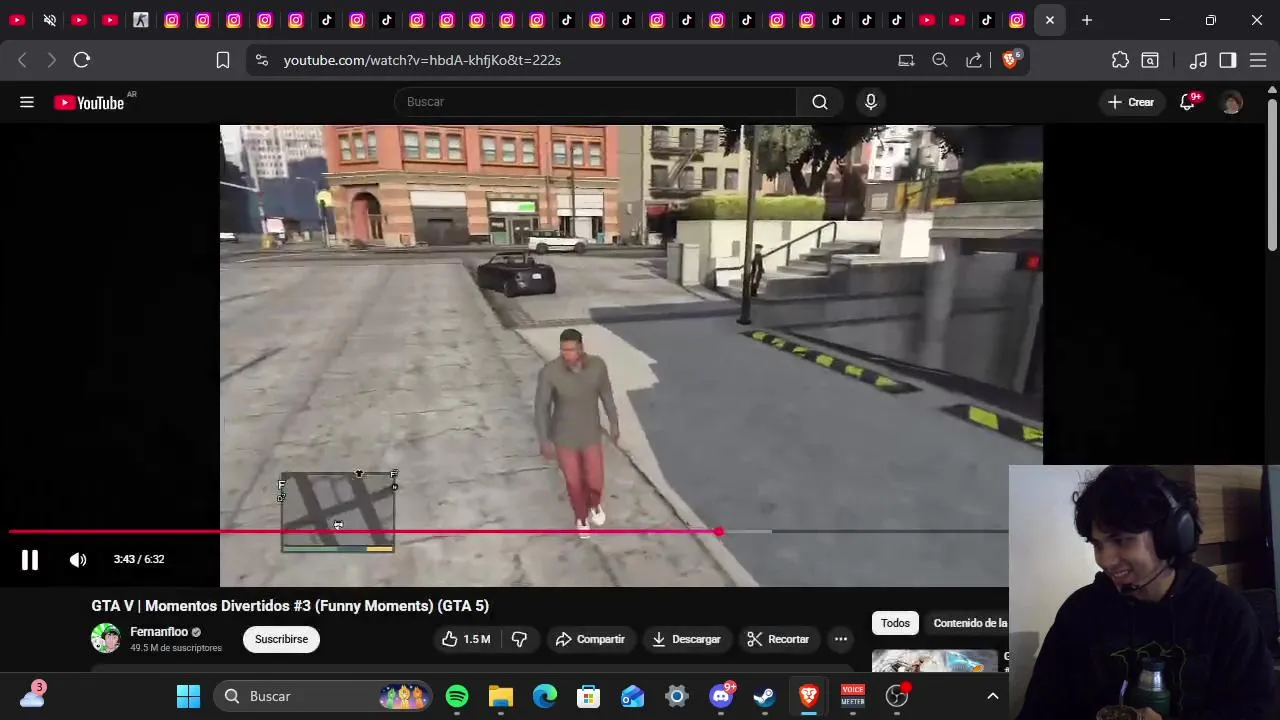The image size is (1280, 720).
Task: Open Steam from the taskbar
Action: (764, 696)
